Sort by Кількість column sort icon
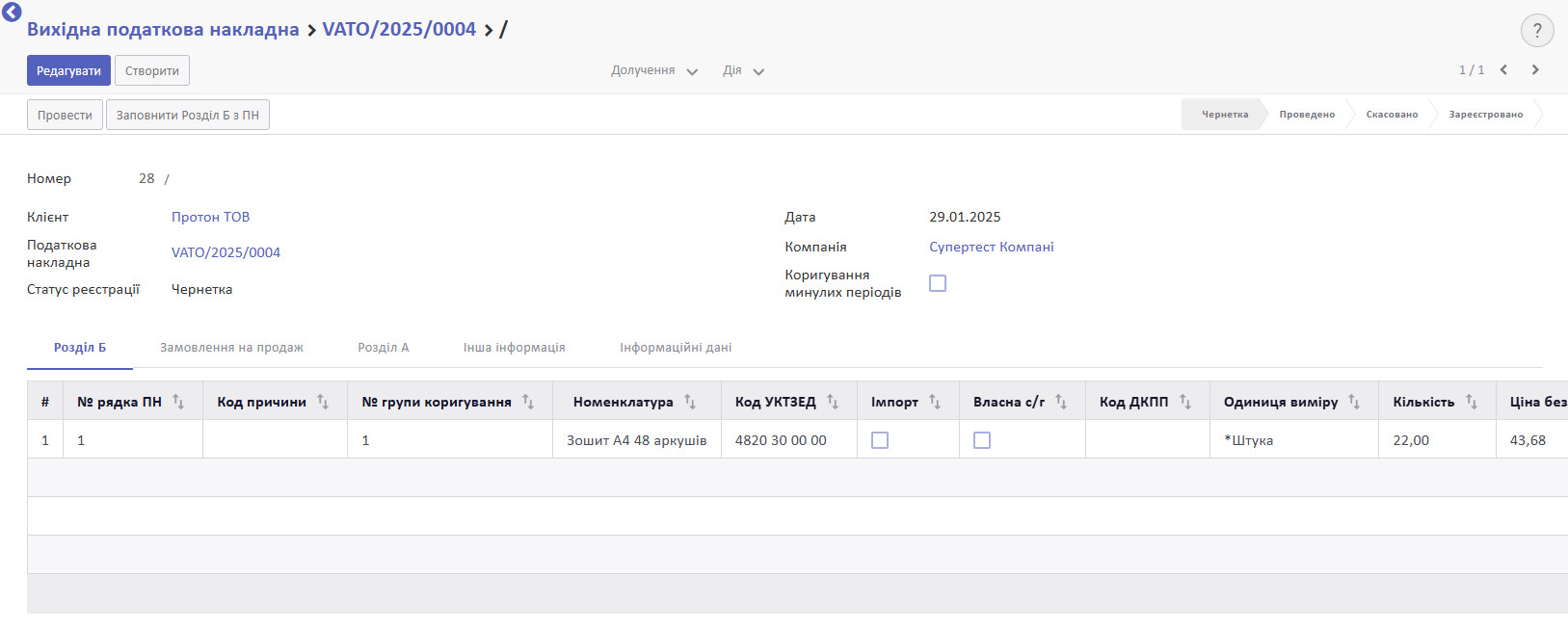 1472,402
